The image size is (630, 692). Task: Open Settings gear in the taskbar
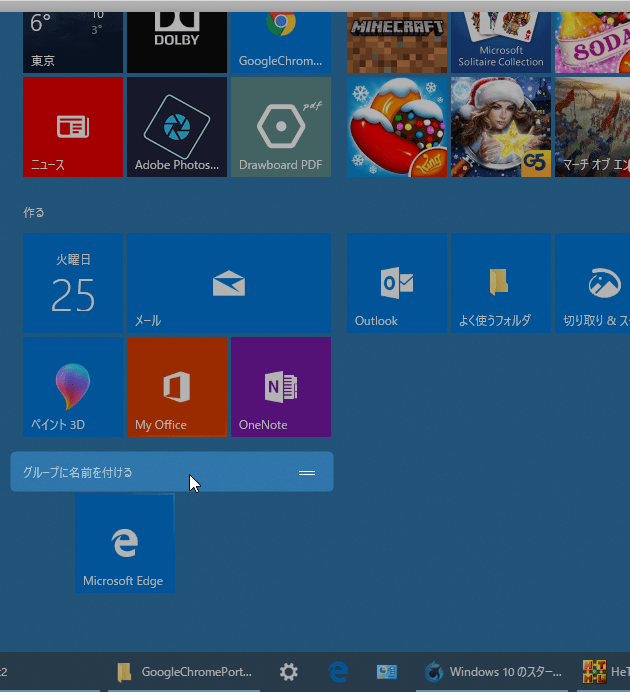pyautogui.click(x=289, y=672)
